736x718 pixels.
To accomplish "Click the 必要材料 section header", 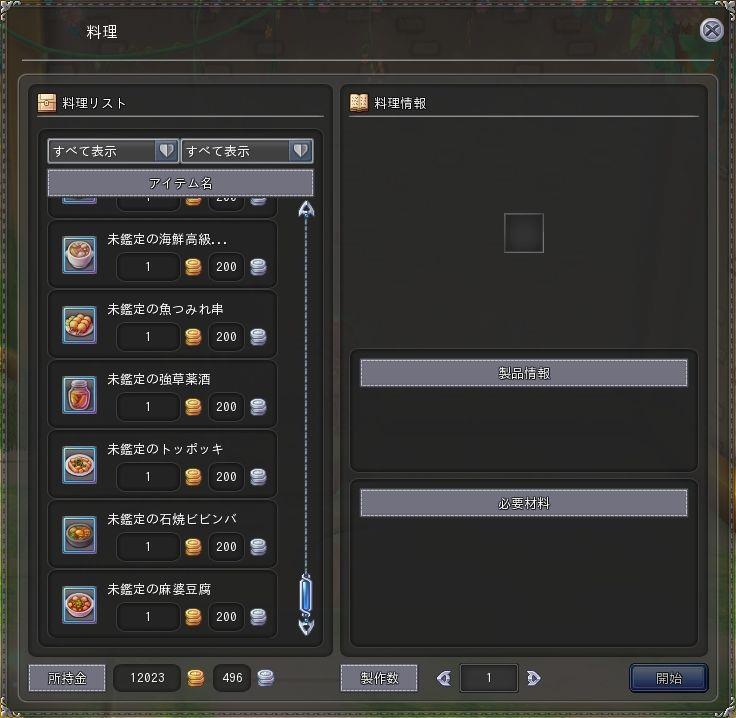I will pos(524,503).
